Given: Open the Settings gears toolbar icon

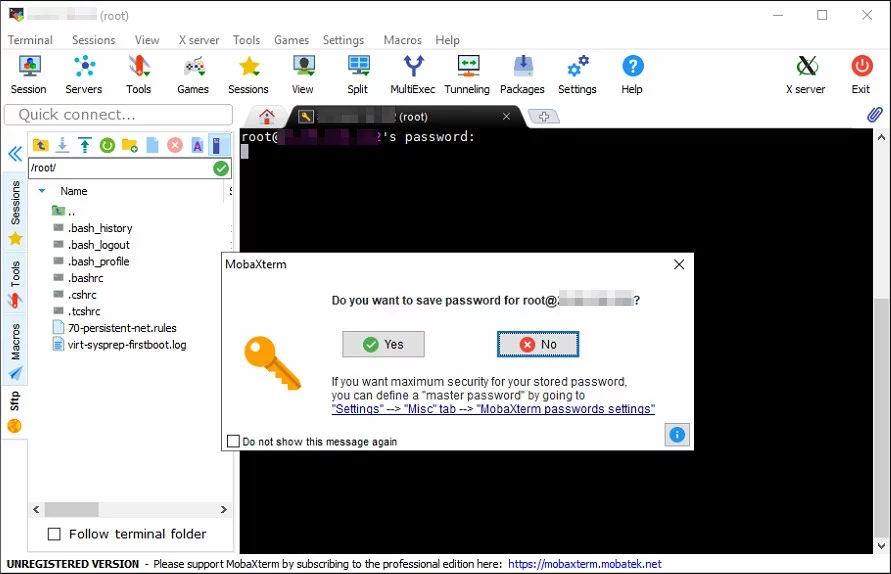Looking at the screenshot, I should [577, 74].
